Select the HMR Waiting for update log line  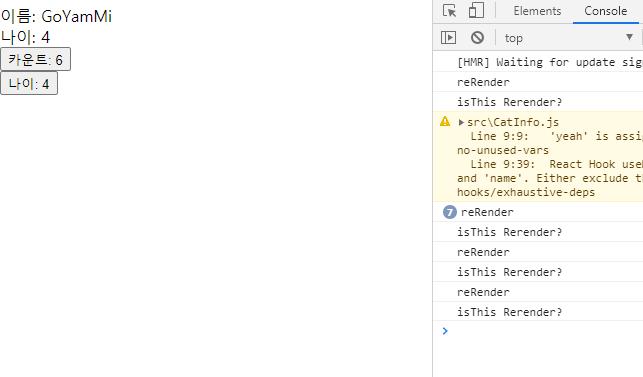pos(538,62)
